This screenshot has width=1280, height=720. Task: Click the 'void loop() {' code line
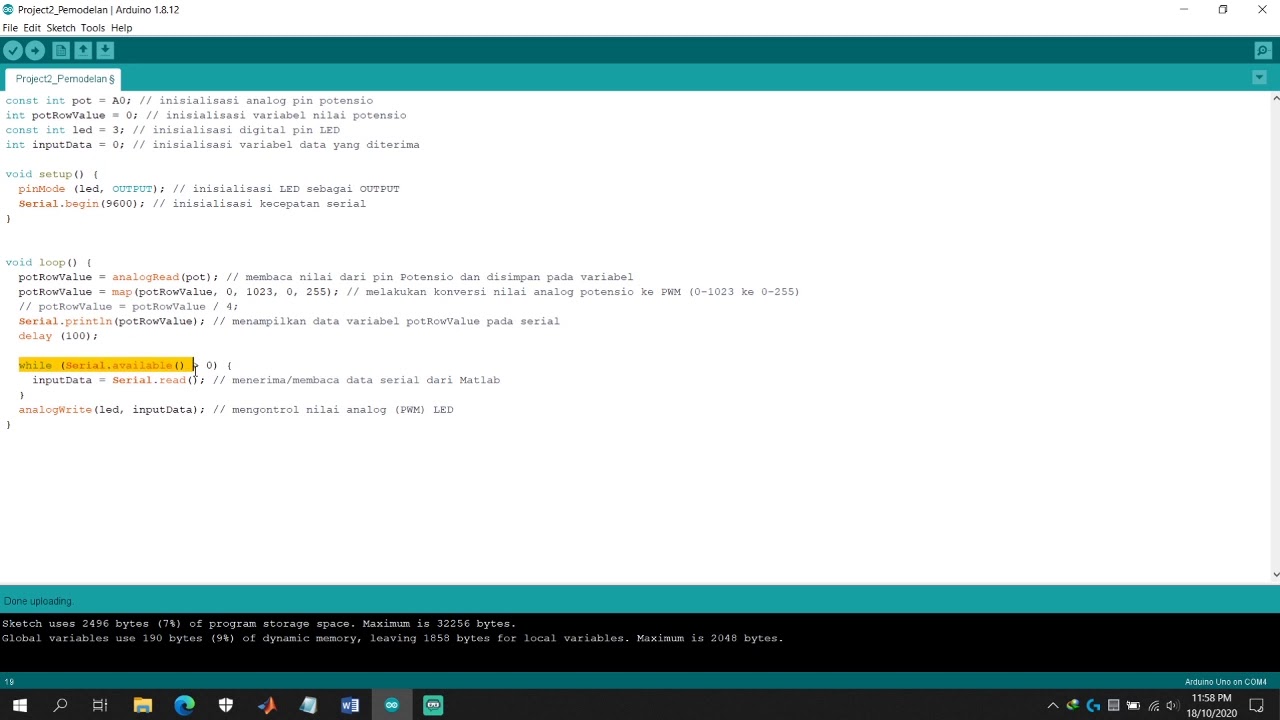click(x=48, y=262)
